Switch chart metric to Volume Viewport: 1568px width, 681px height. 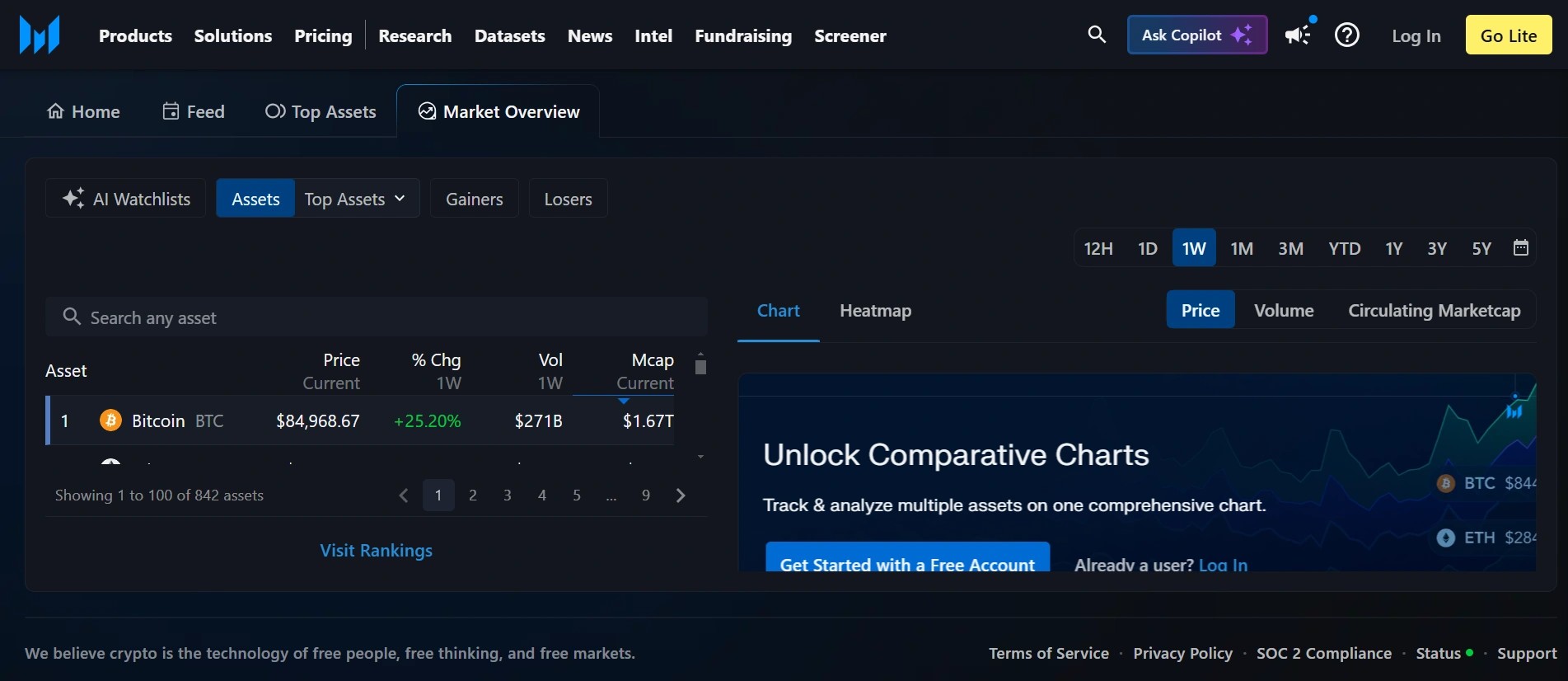(1283, 311)
